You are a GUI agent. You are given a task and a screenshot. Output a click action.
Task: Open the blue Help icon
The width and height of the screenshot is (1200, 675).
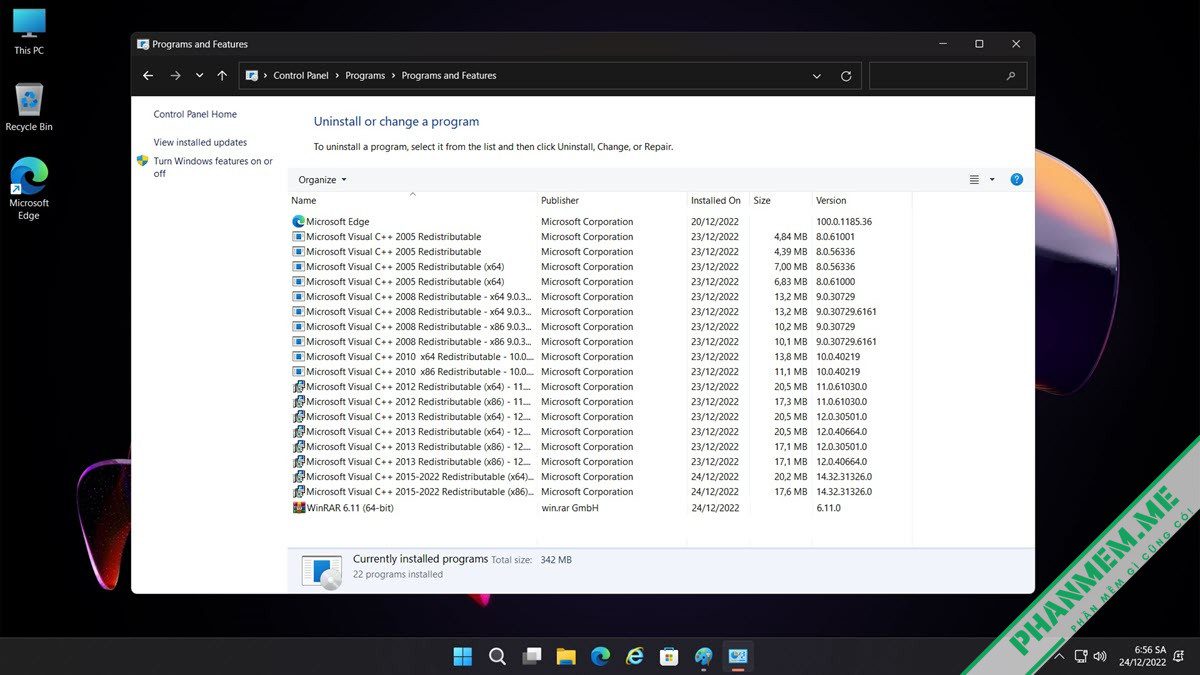tap(1016, 180)
